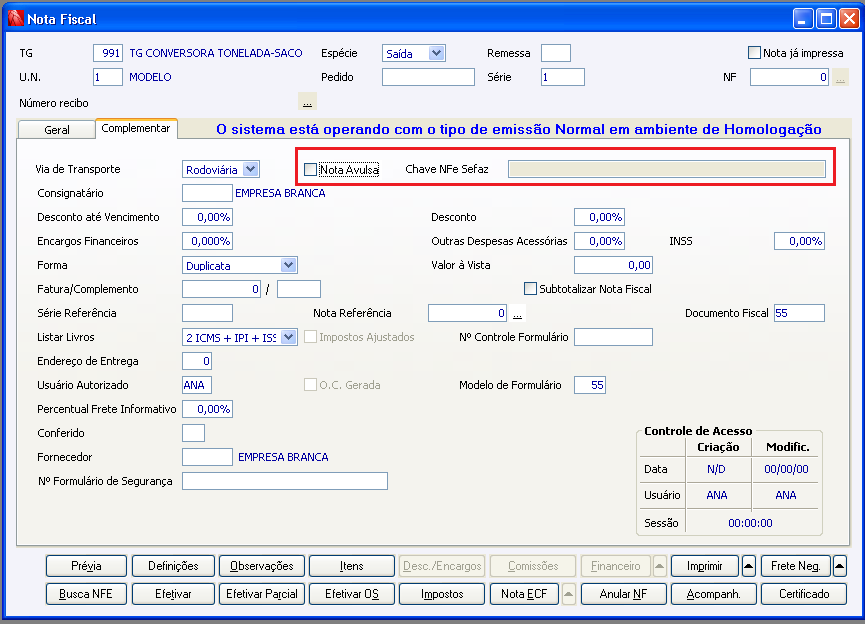Viewport: 865px width, 624px height.
Task: Click the Encargos Financeiros field
Action: tap(207, 241)
